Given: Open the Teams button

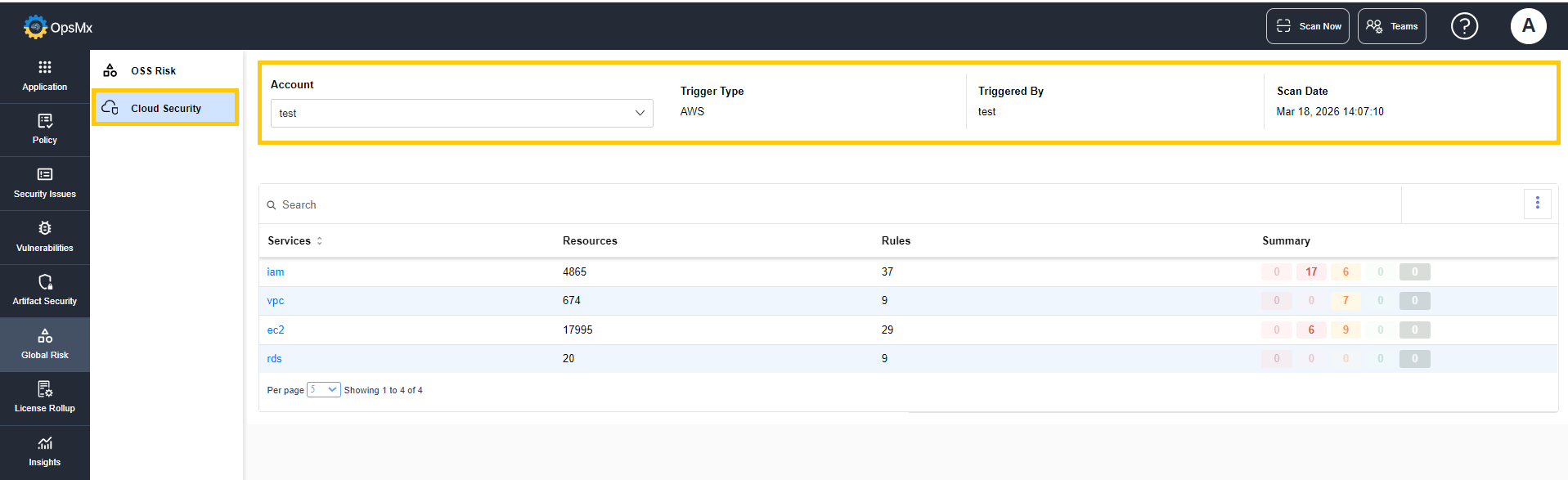Looking at the screenshot, I should [x=1391, y=26].
